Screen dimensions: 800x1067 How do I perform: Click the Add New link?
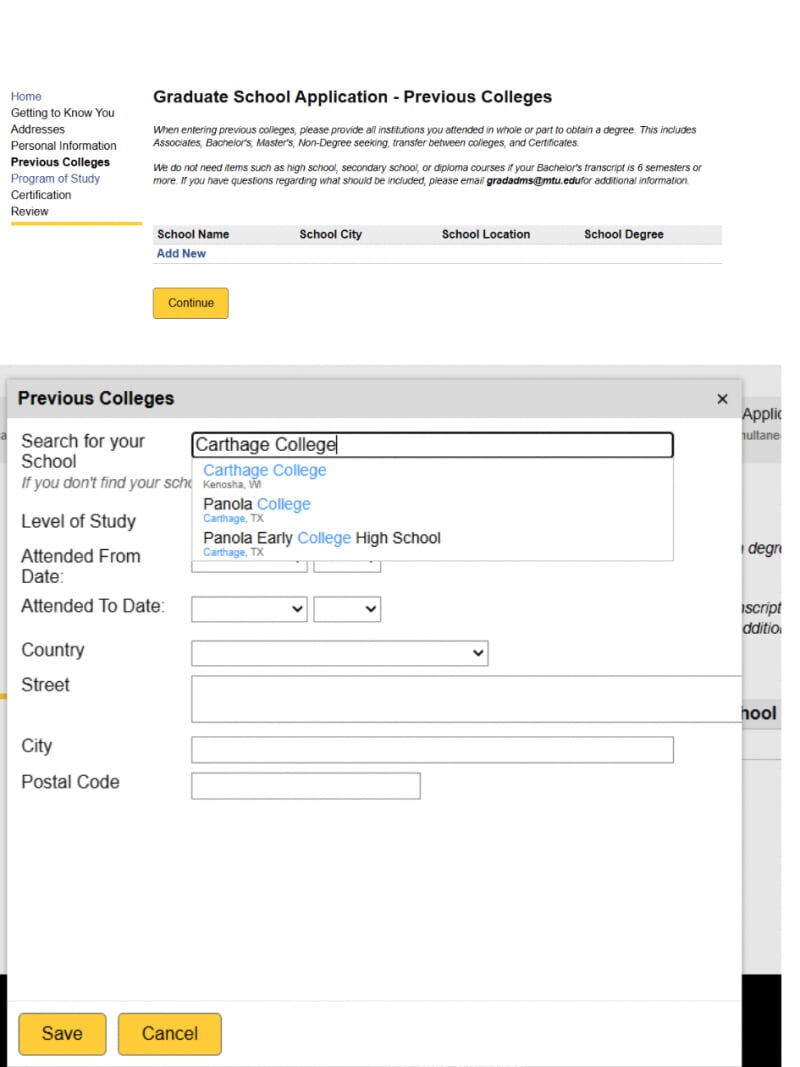tap(181, 253)
